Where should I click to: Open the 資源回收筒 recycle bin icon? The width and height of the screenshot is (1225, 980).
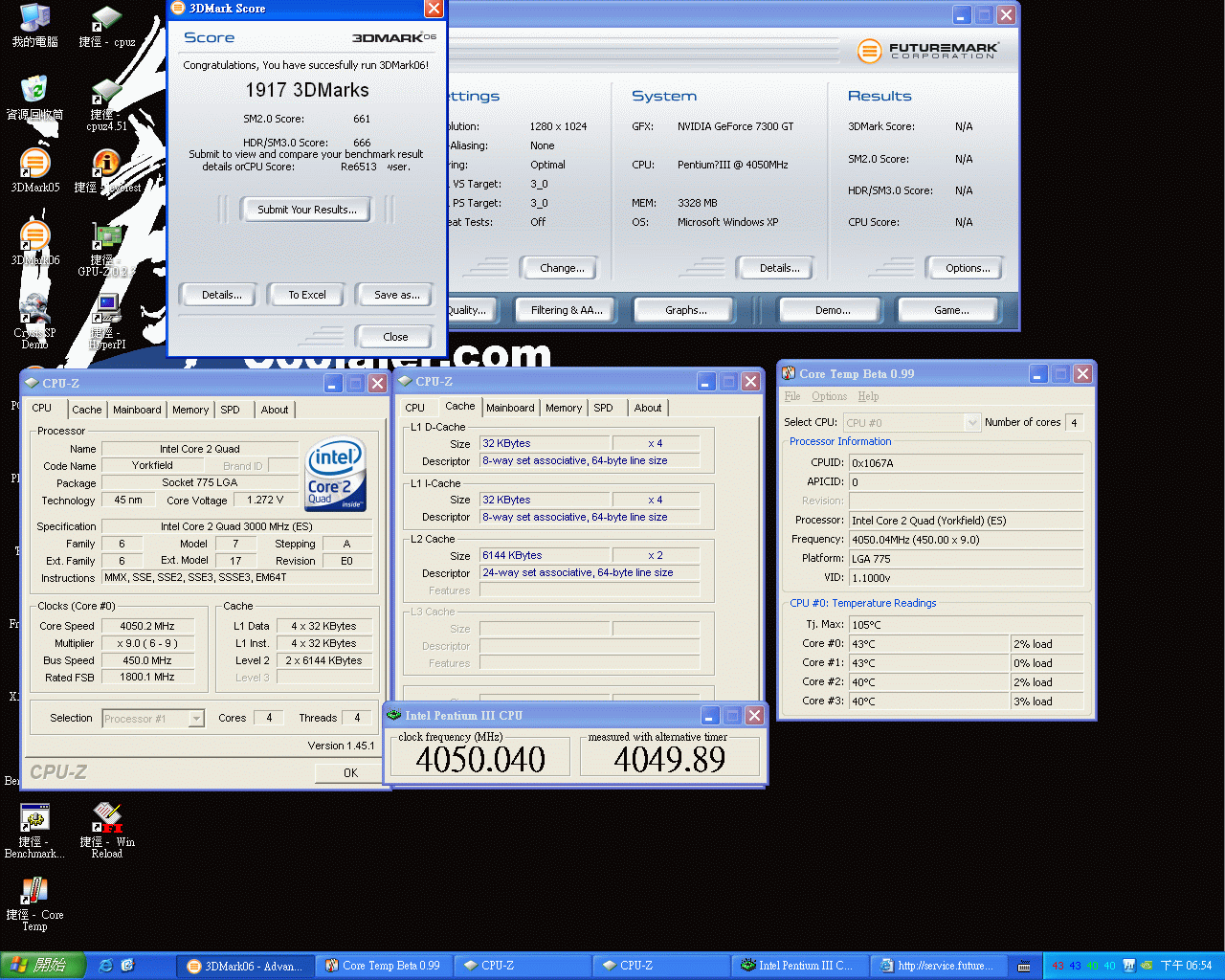pos(34,98)
